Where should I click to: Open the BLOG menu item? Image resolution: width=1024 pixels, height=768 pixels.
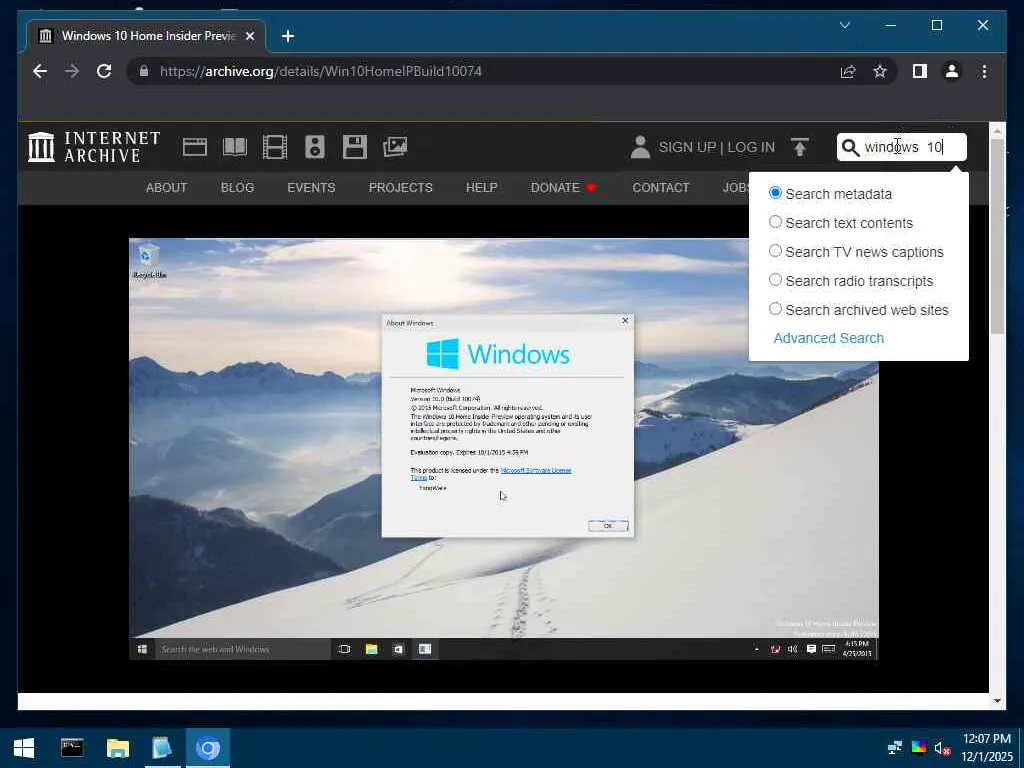(x=237, y=188)
